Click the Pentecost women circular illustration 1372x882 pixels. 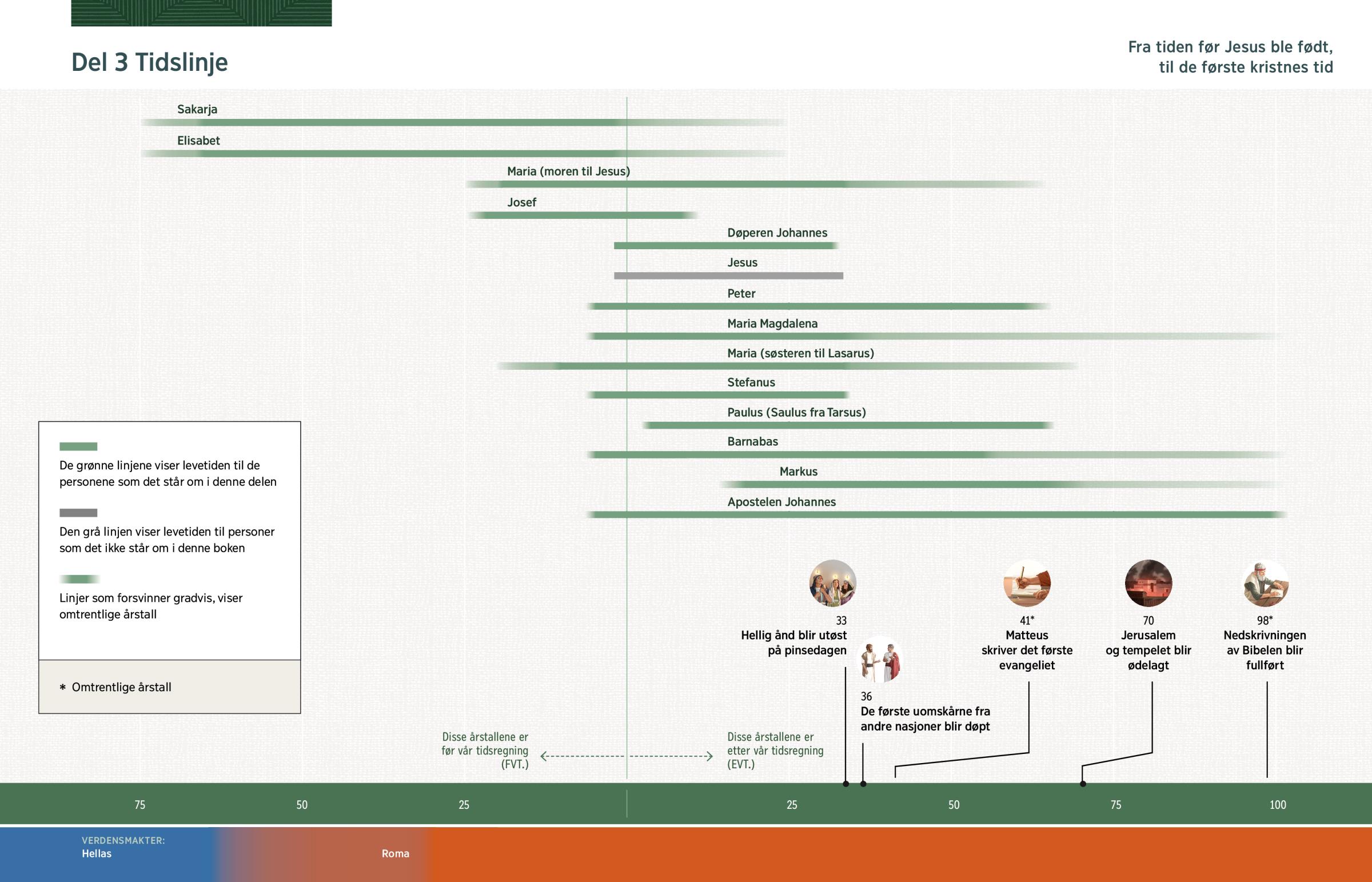click(832, 583)
